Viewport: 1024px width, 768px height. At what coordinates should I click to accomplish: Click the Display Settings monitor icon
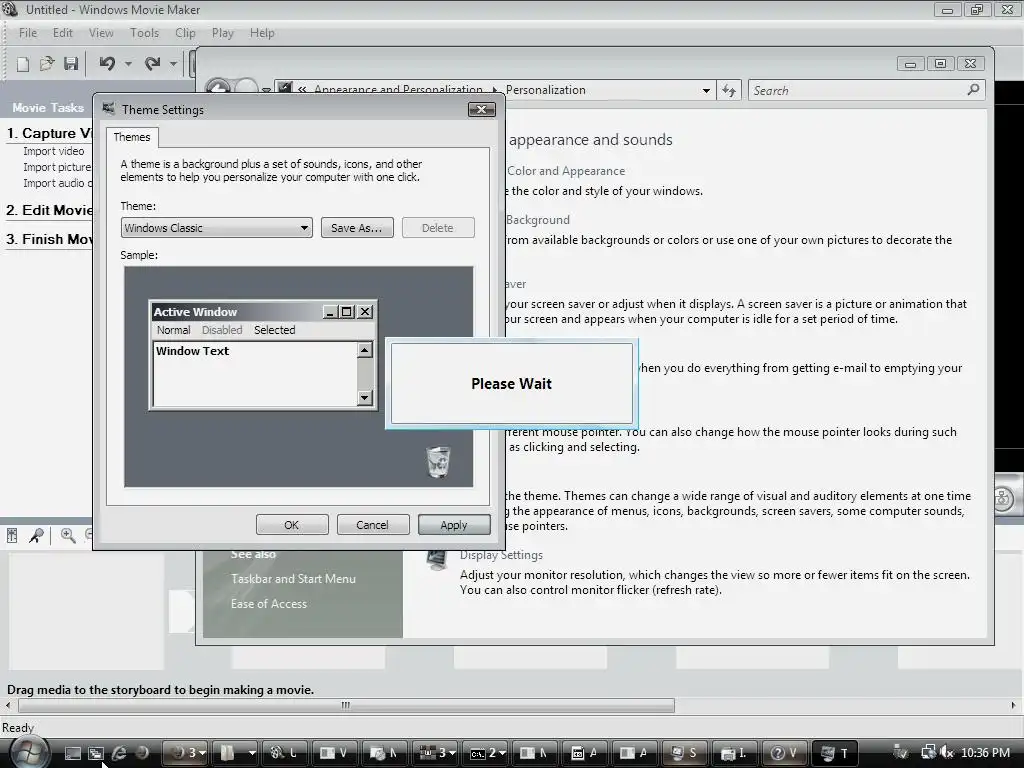coord(437,560)
